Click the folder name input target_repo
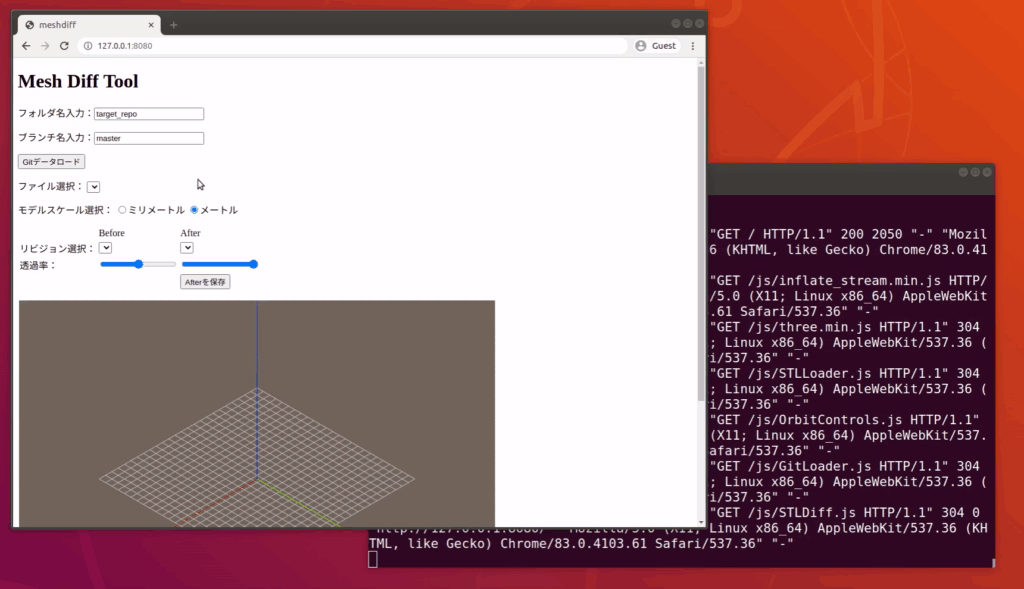This screenshot has width=1024, height=589. click(149, 114)
